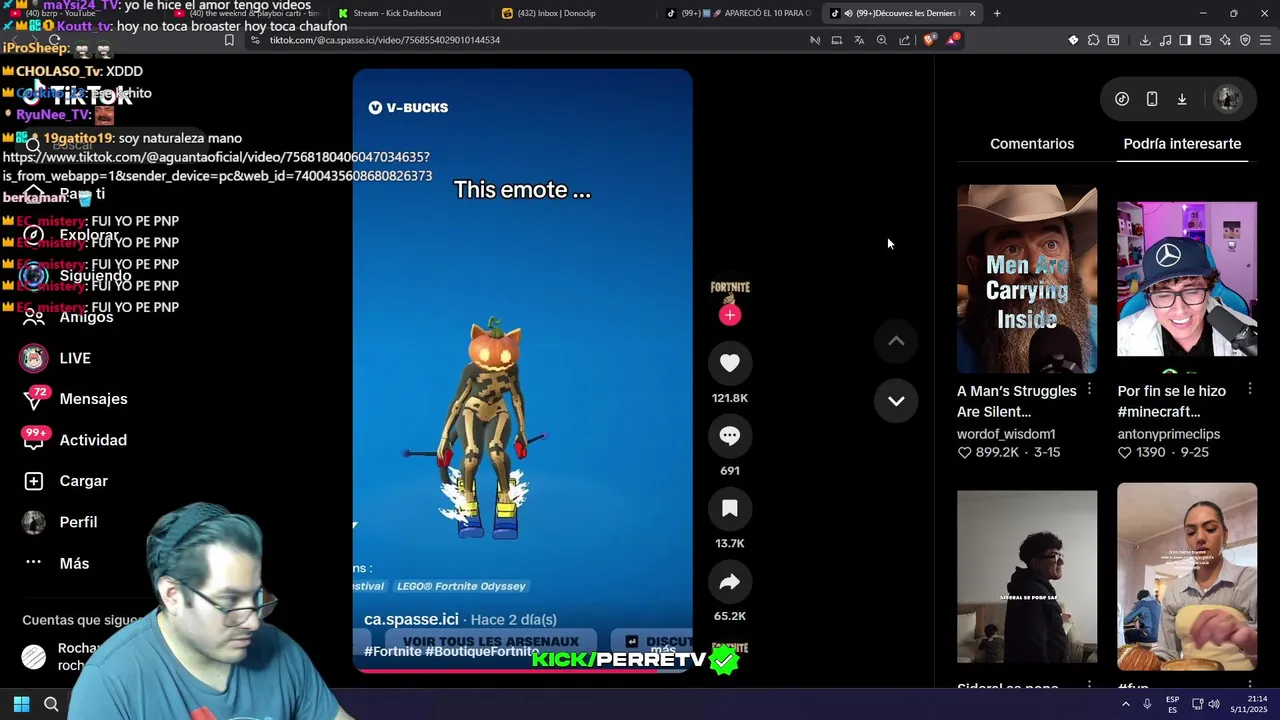This screenshot has height=720, width=1280.
Task: Open the woman eating video thumbnail
Action: click(1187, 577)
